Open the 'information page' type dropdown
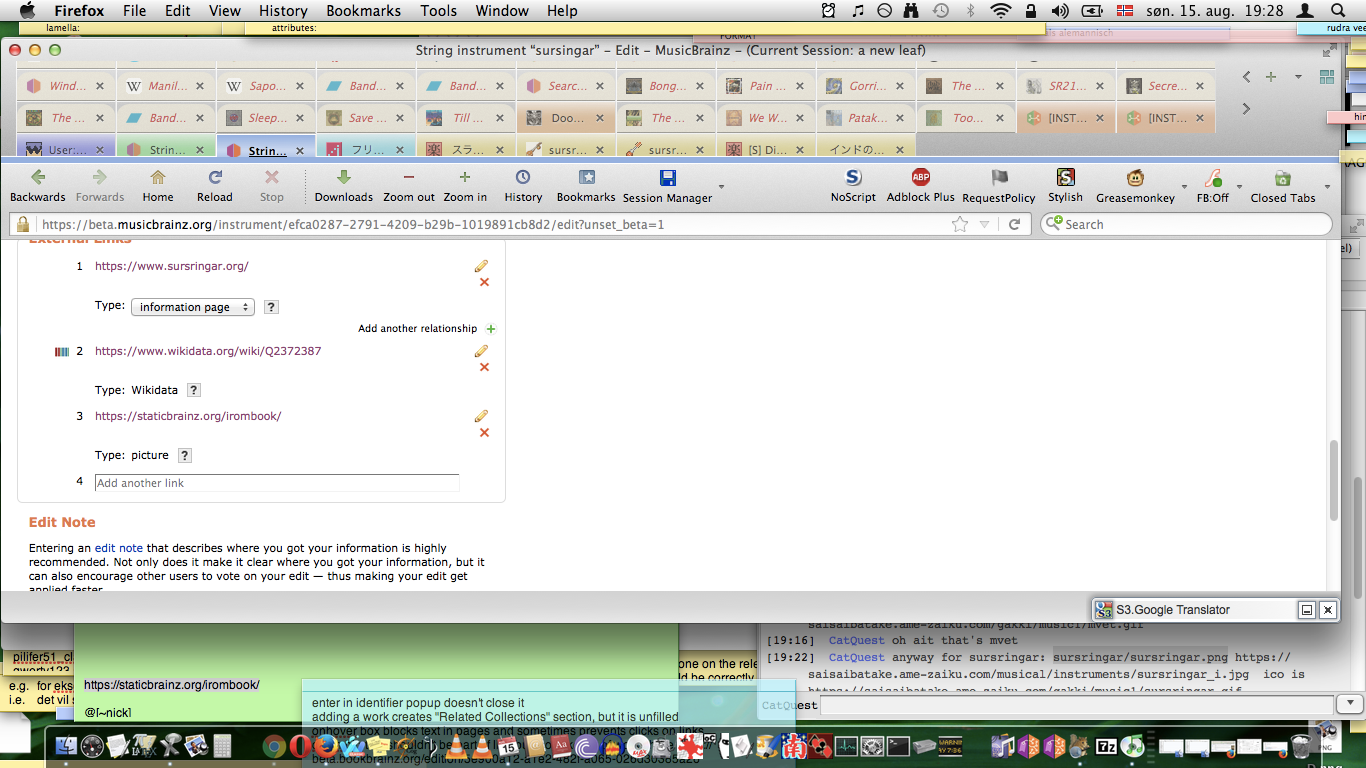 point(193,307)
